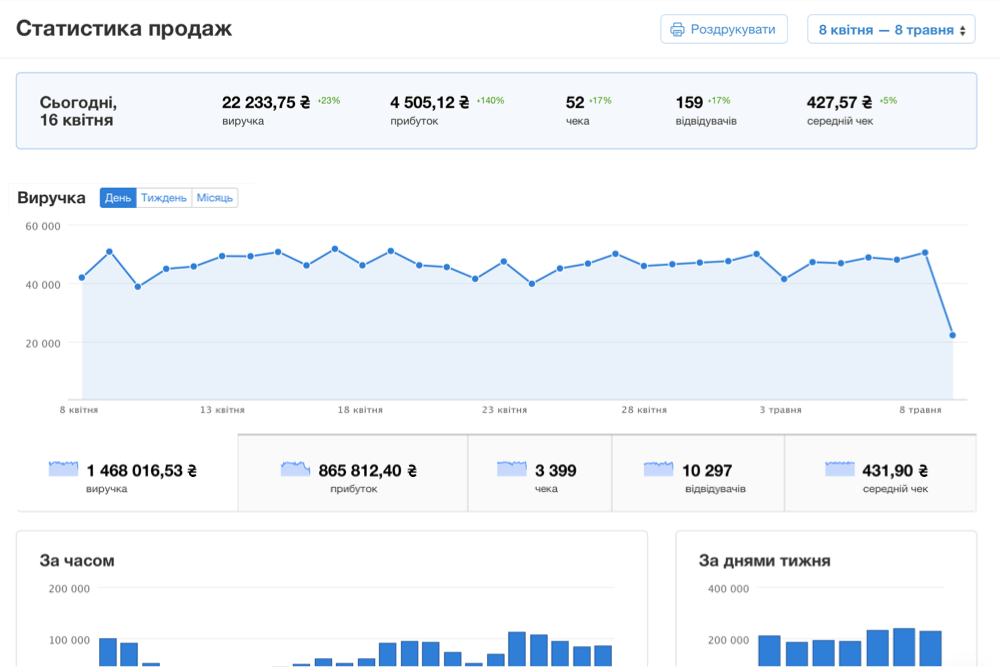Open the date range dropdown 8 квітня — 8 травня
This screenshot has width=1000, height=668.
(890, 30)
